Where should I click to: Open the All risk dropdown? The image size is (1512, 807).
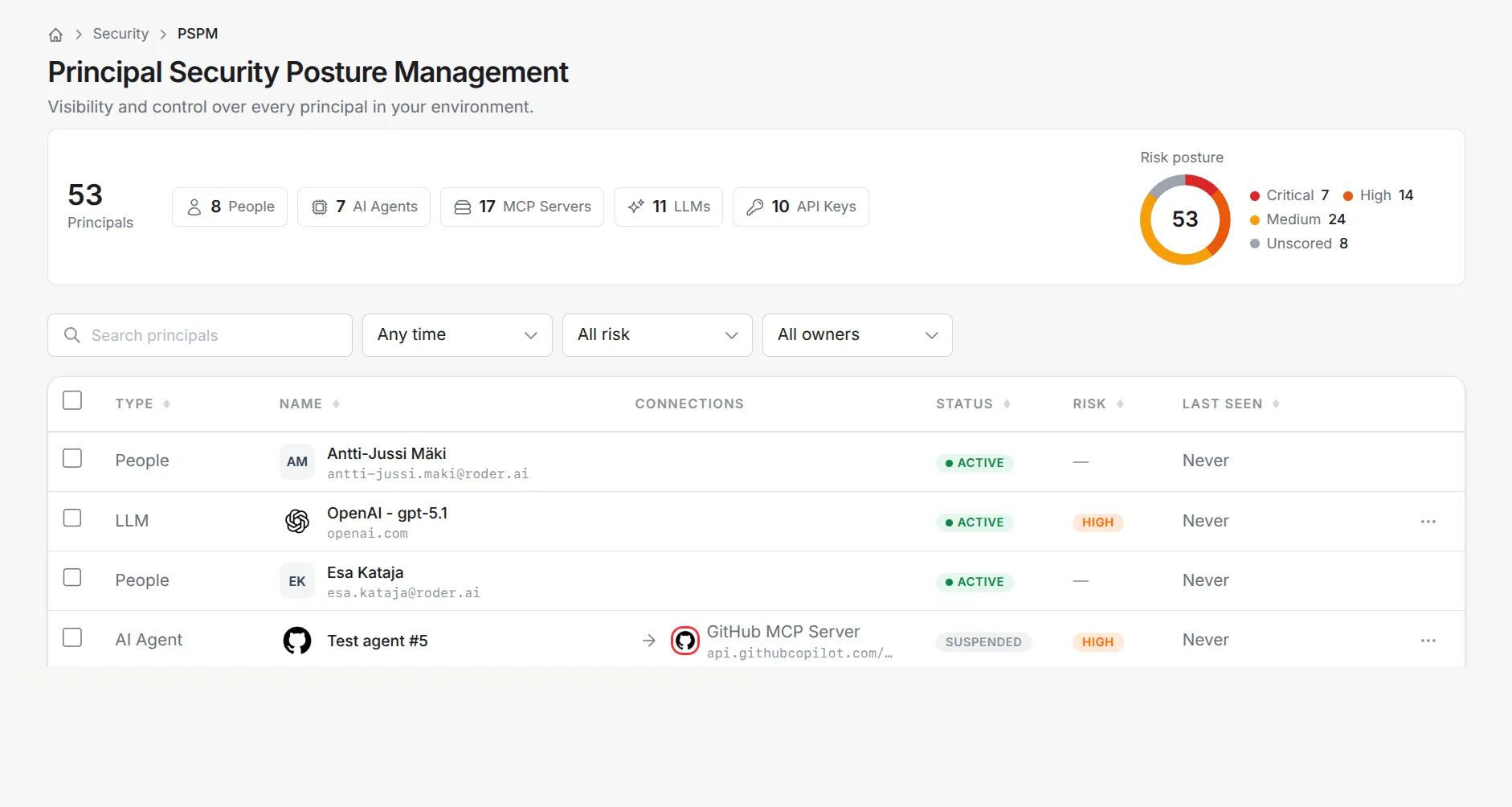[x=657, y=335]
